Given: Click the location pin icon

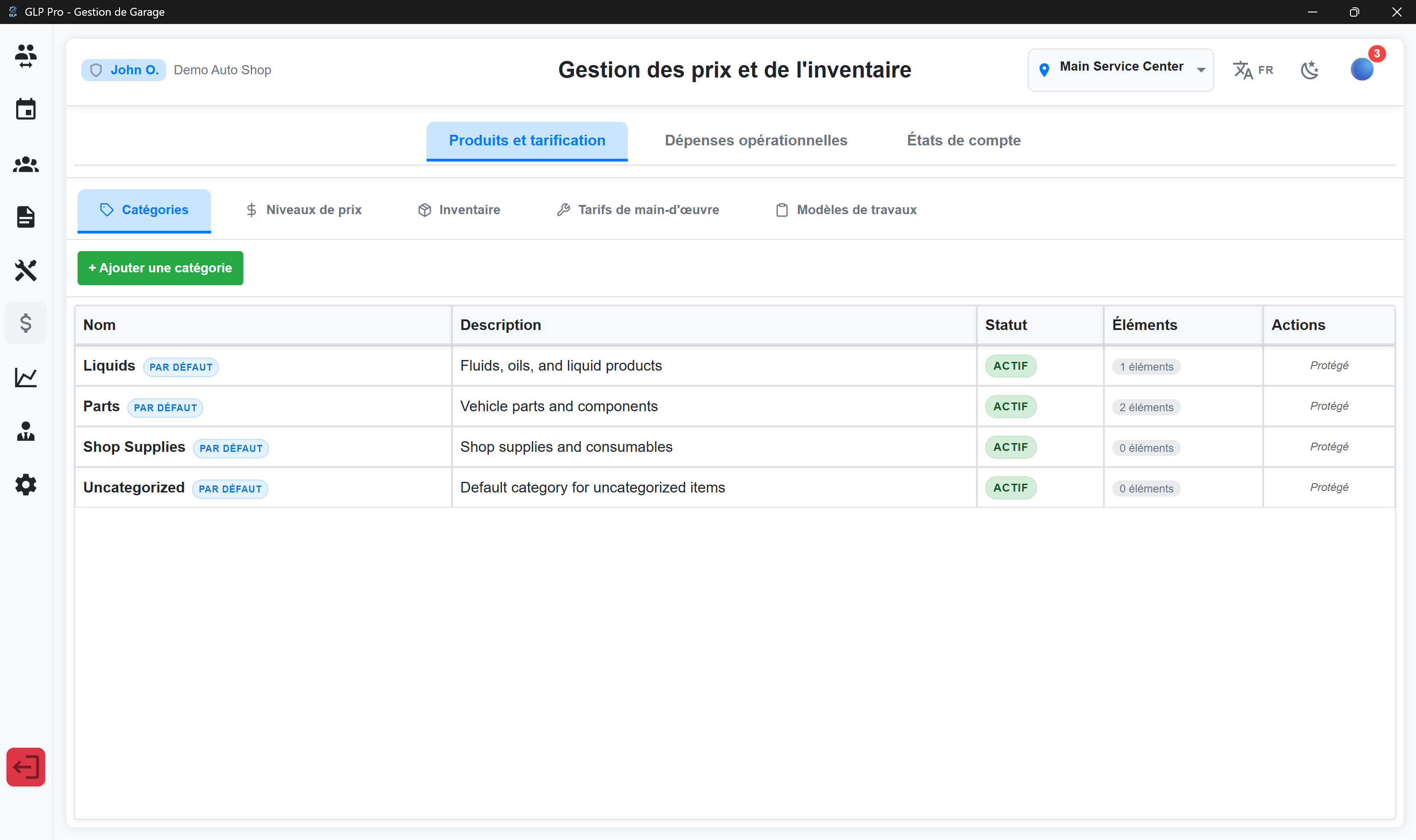Looking at the screenshot, I should [x=1045, y=70].
